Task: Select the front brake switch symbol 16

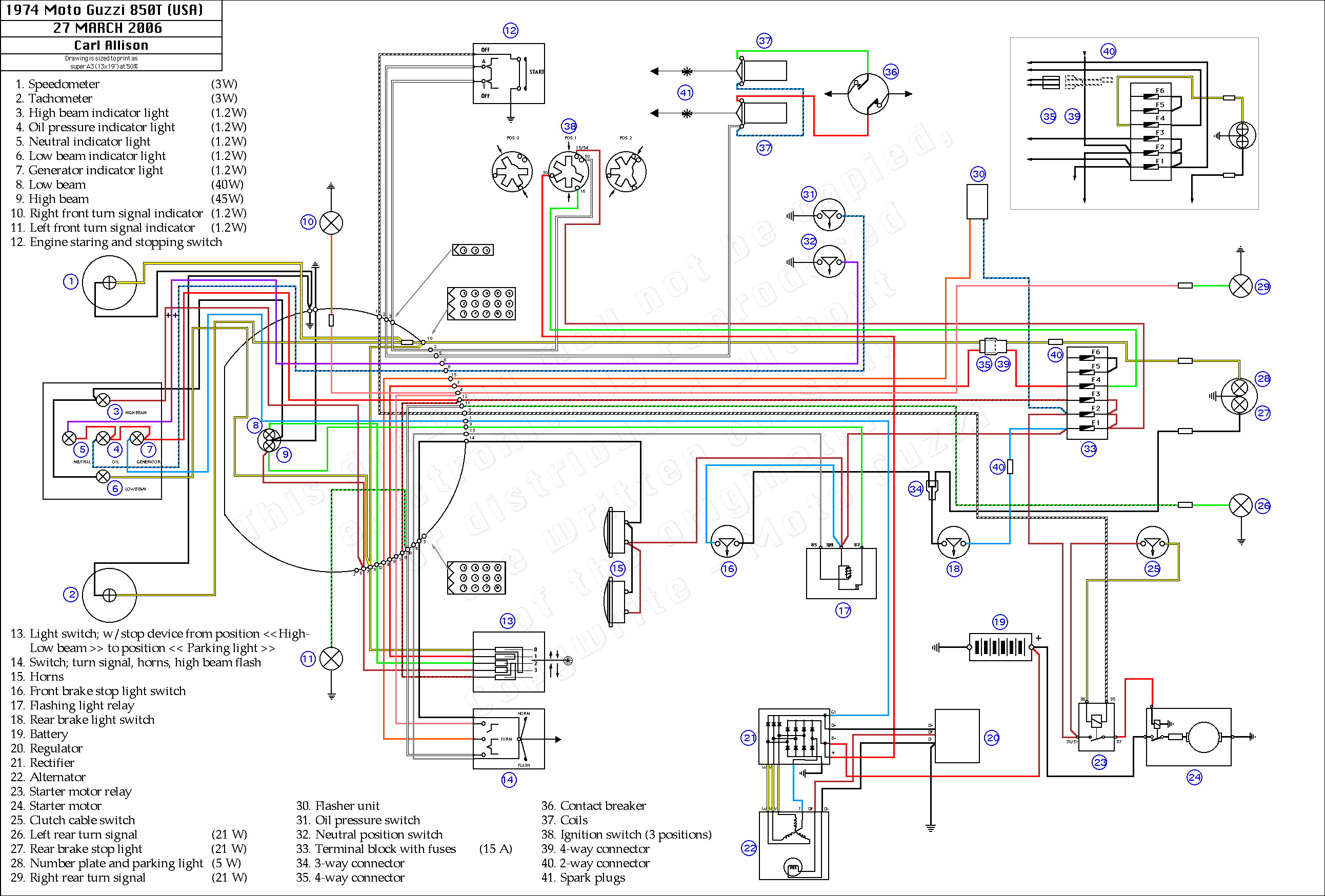Action: click(727, 541)
